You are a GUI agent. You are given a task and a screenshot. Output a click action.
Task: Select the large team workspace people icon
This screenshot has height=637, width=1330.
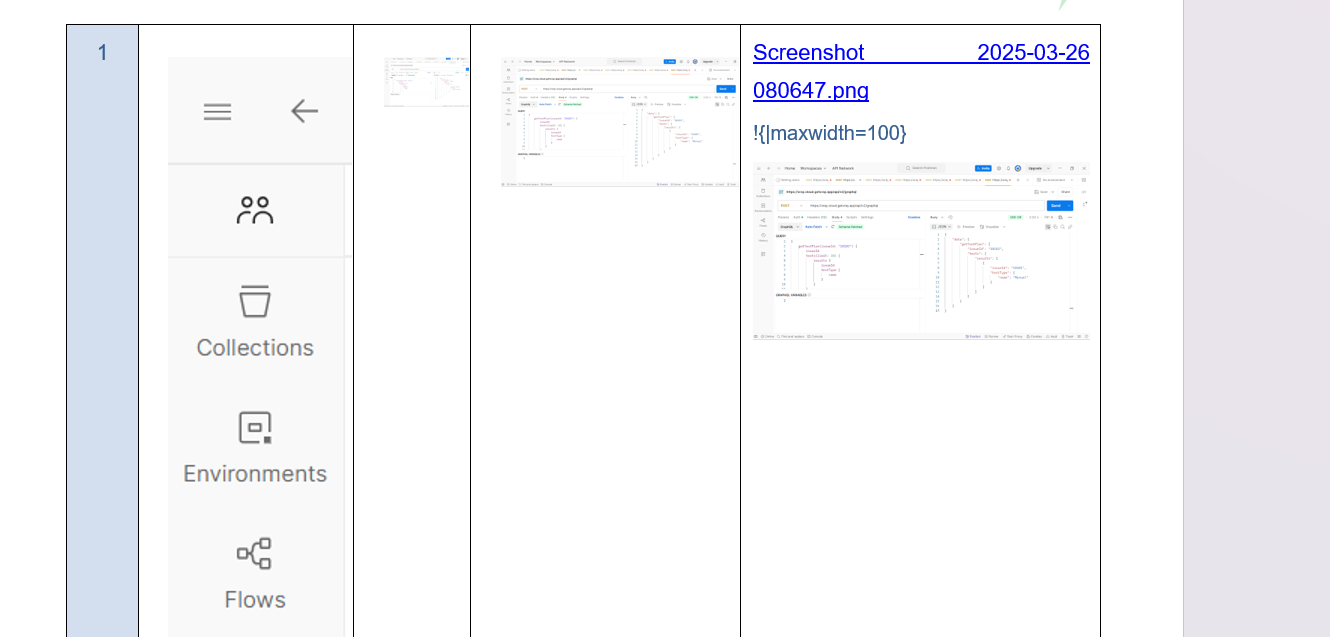click(255, 211)
